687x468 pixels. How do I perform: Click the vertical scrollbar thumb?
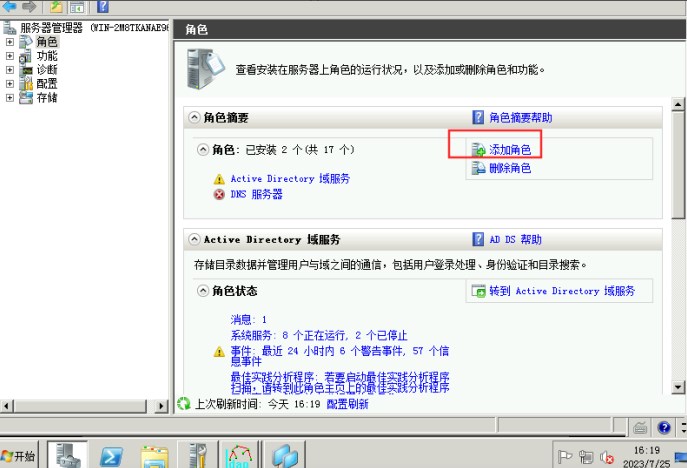[678, 164]
